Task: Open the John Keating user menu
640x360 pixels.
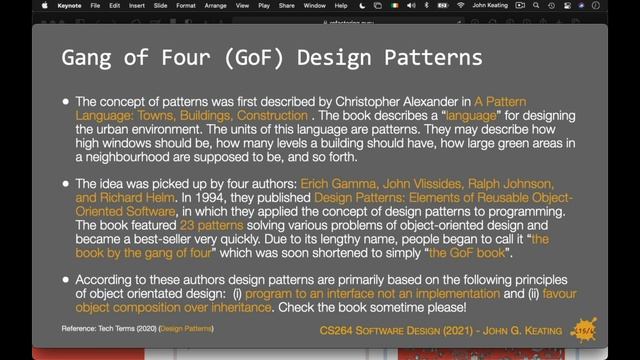Action: 490,6
